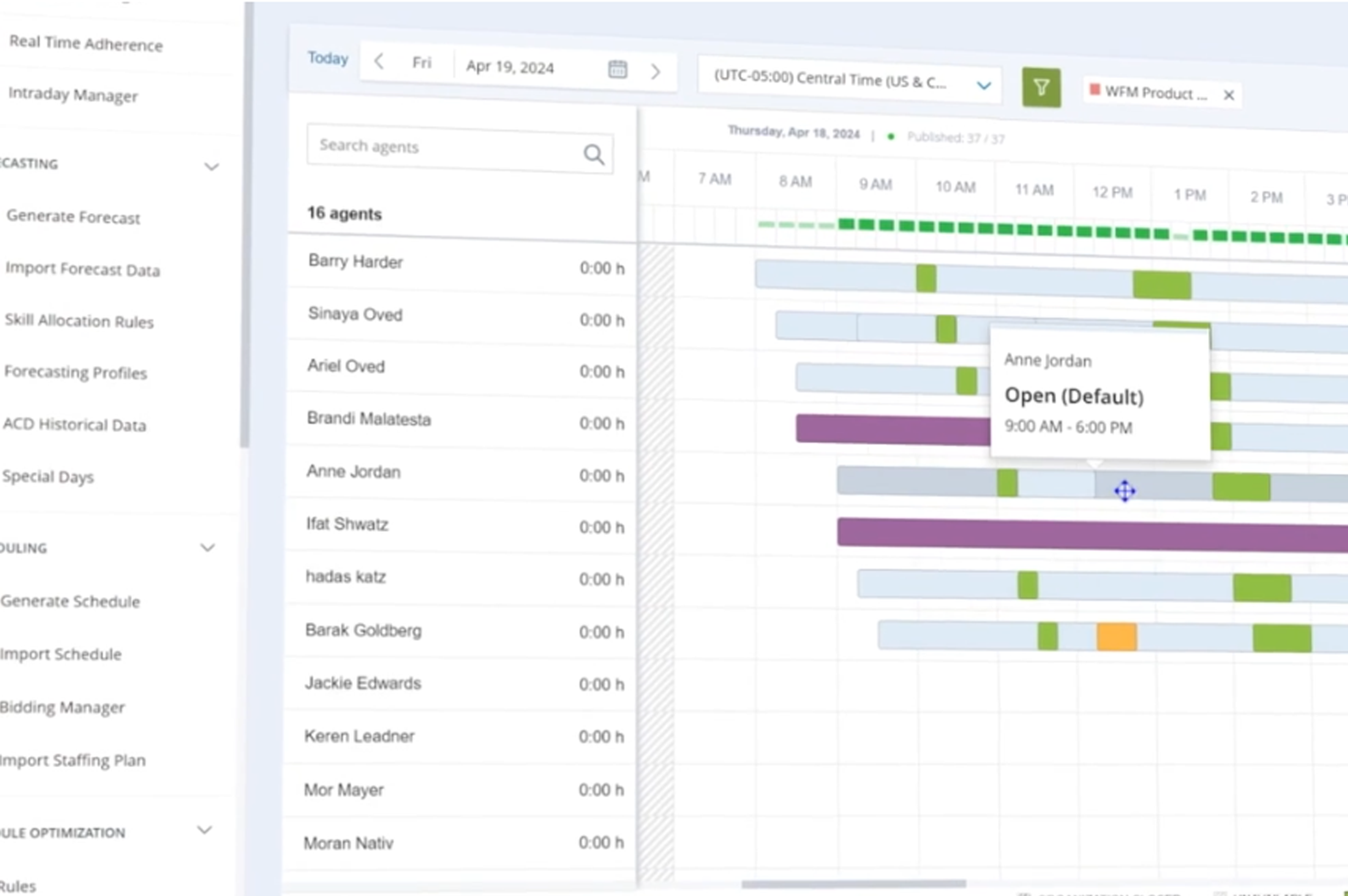
Task: Open Intraday Manager menu item
Action: tap(73, 95)
